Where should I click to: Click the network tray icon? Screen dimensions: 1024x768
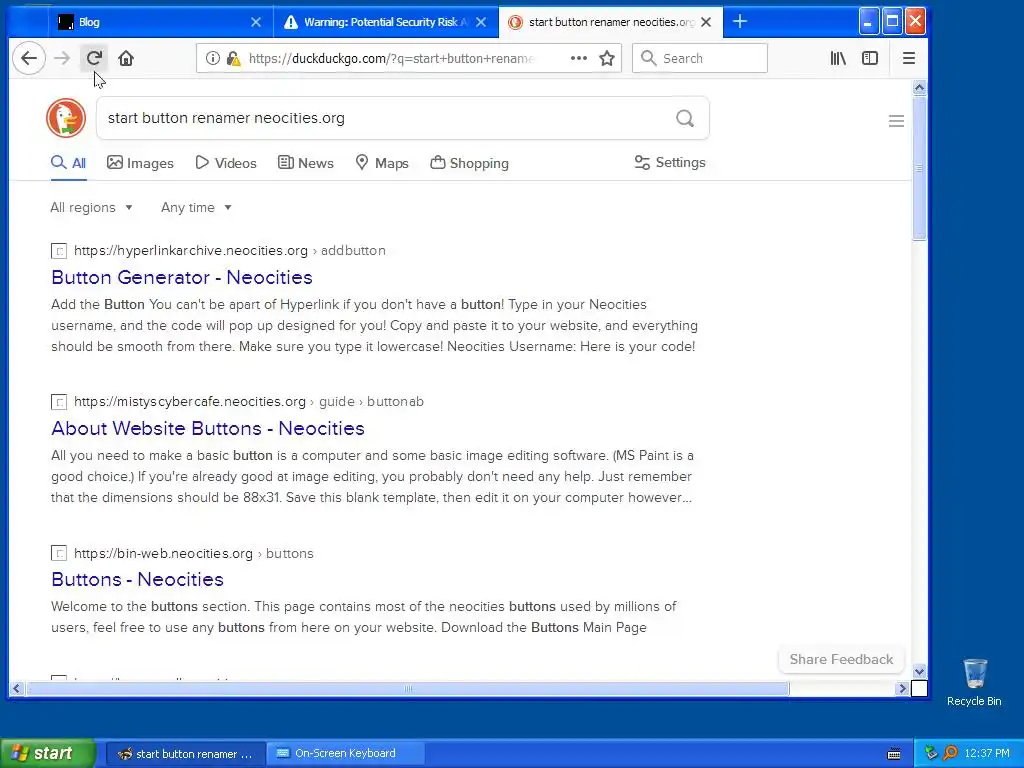[x=931, y=753]
